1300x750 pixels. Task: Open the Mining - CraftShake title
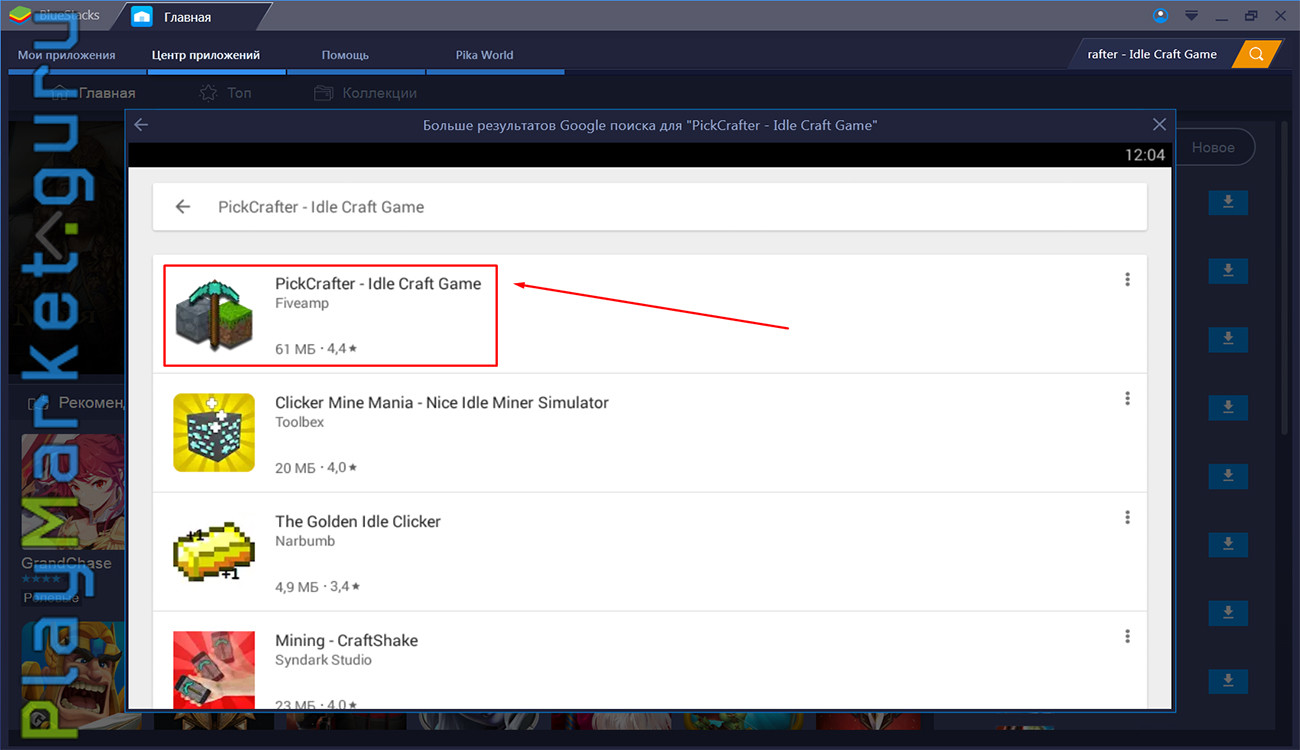(x=346, y=641)
